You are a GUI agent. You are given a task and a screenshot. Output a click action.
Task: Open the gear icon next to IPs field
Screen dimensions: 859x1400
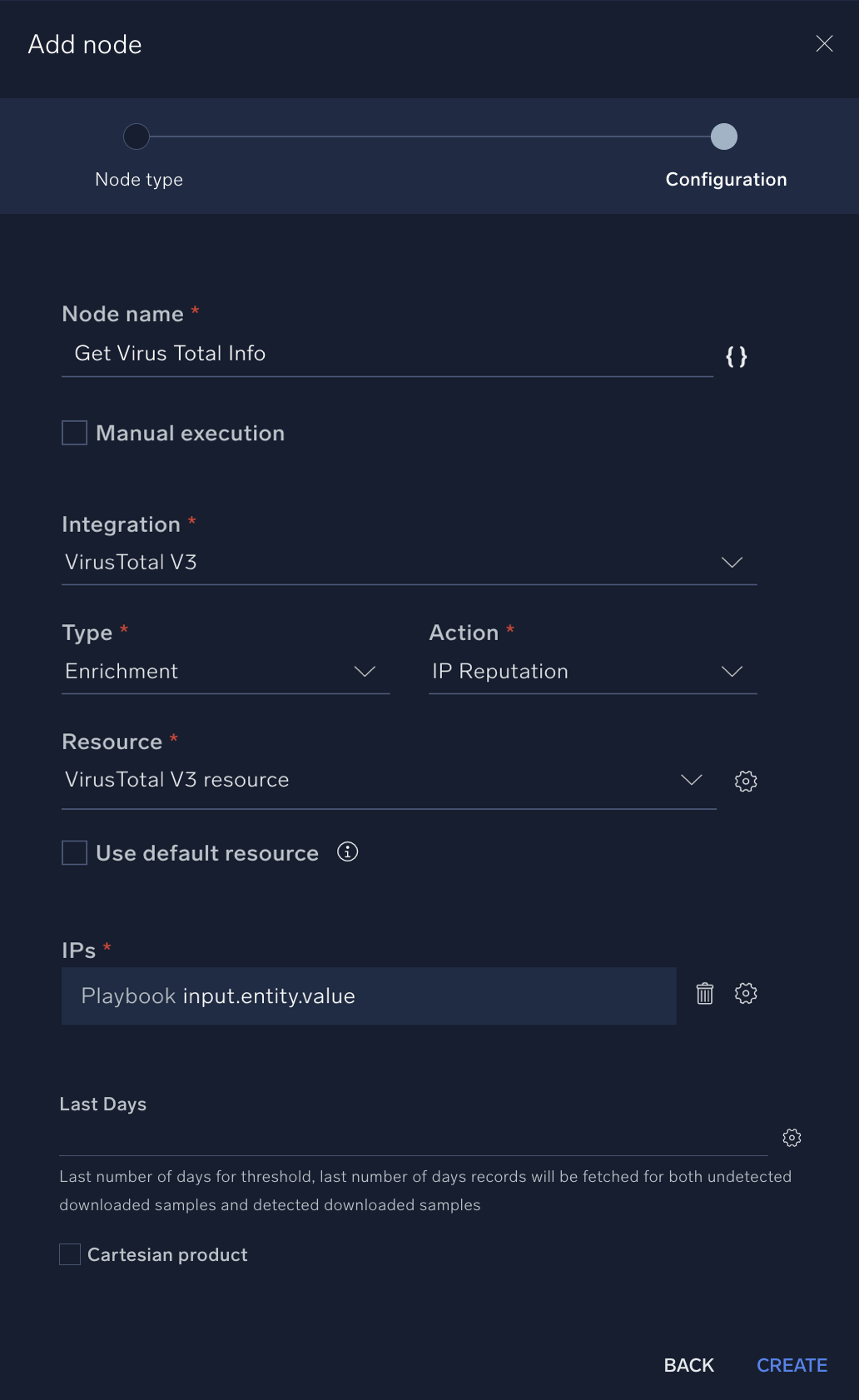746,993
